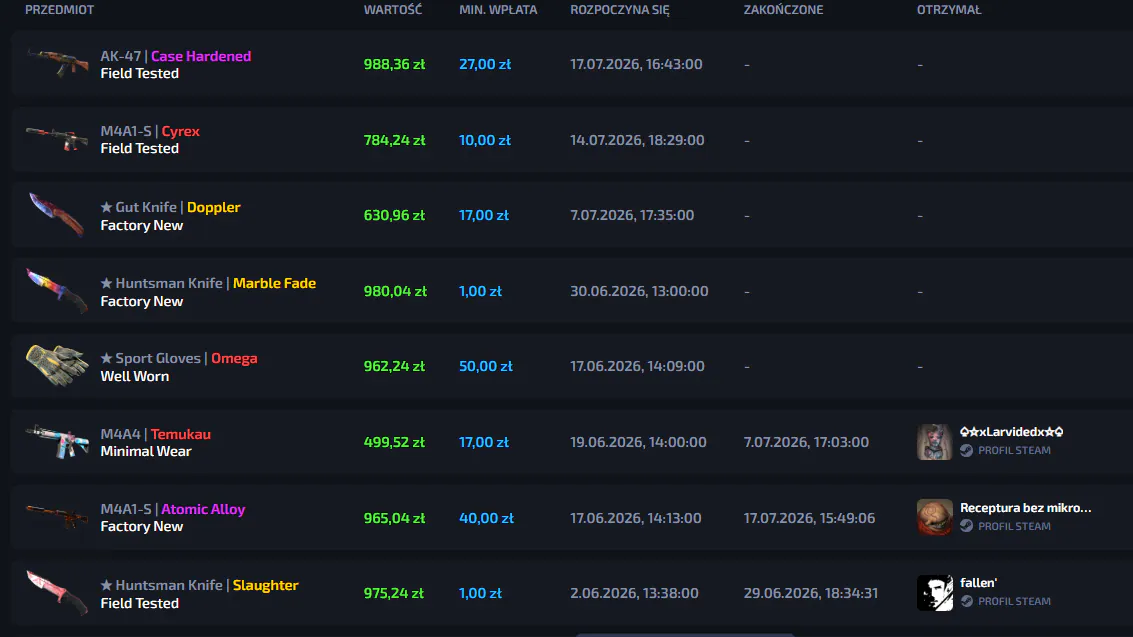Select the Gut Knife Doppler image

(57, 214)
